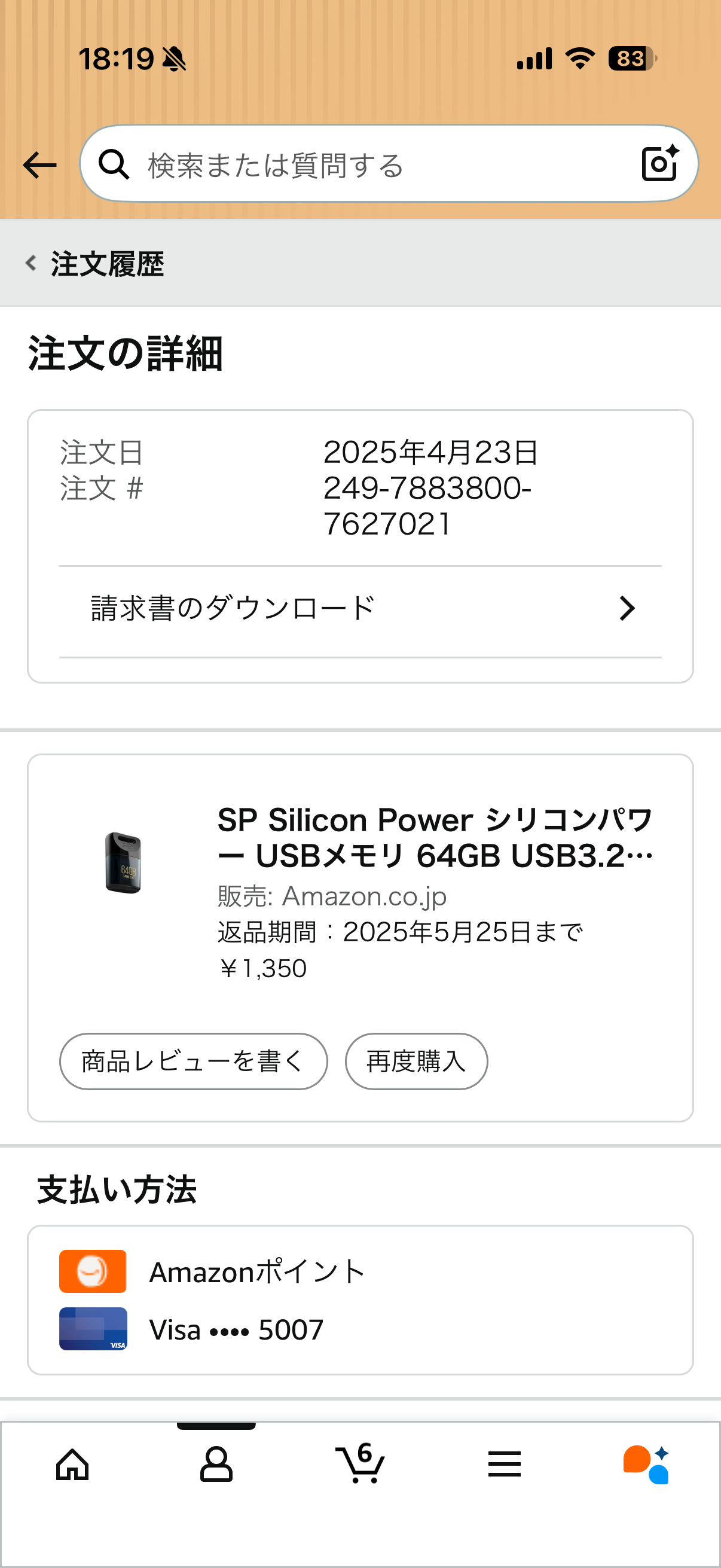
Task: Go back via 注文履歴 chevron
Action: click(x=31, y=263)
